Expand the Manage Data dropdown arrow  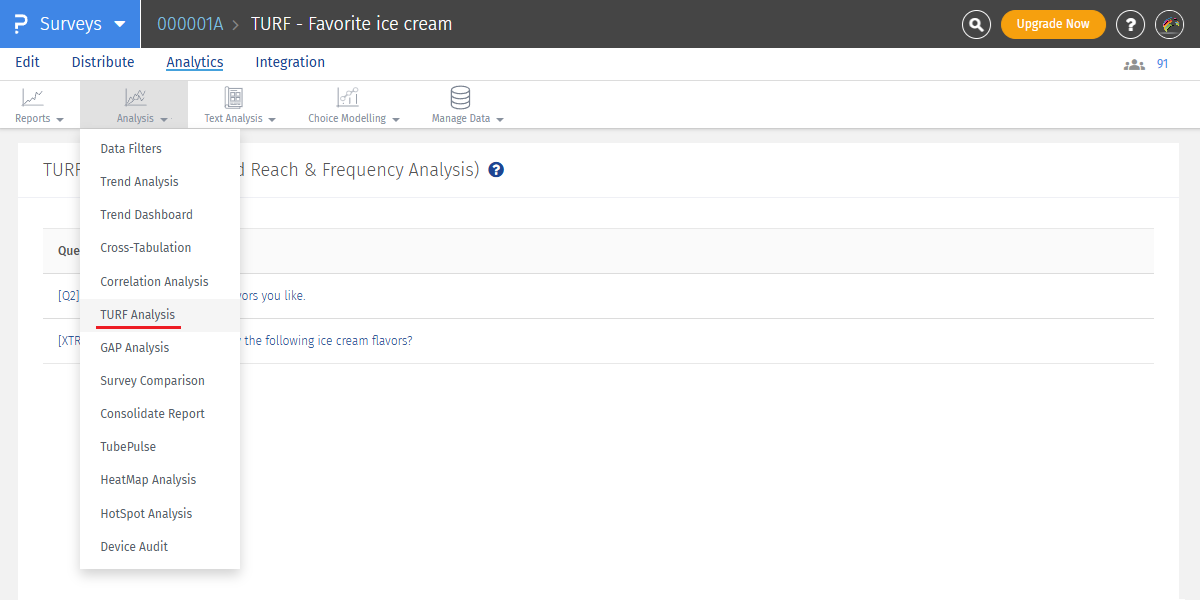(500, 119)
